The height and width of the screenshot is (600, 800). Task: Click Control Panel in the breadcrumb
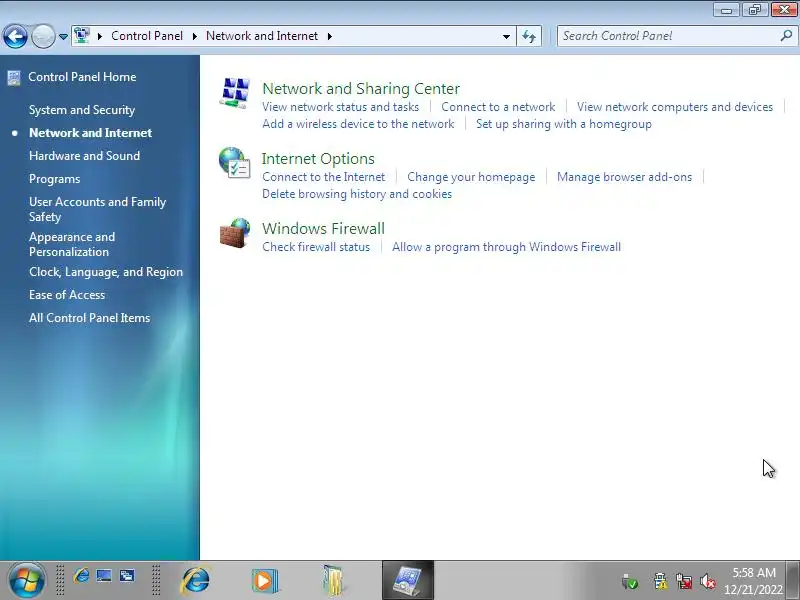(147, 36)
